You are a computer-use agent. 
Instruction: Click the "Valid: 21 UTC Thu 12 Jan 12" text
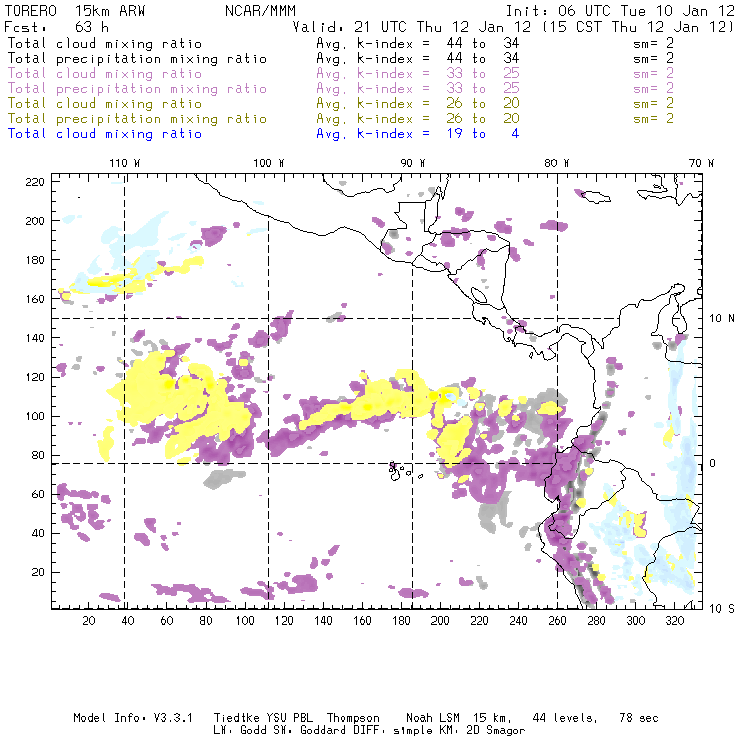tap(412, 27)
